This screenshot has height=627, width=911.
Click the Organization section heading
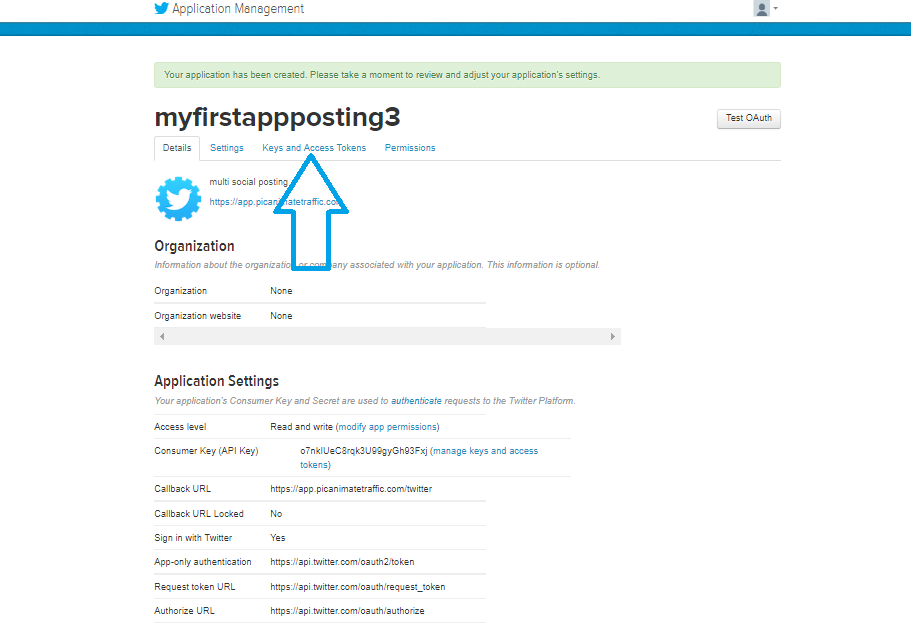[x=194, y=246]
